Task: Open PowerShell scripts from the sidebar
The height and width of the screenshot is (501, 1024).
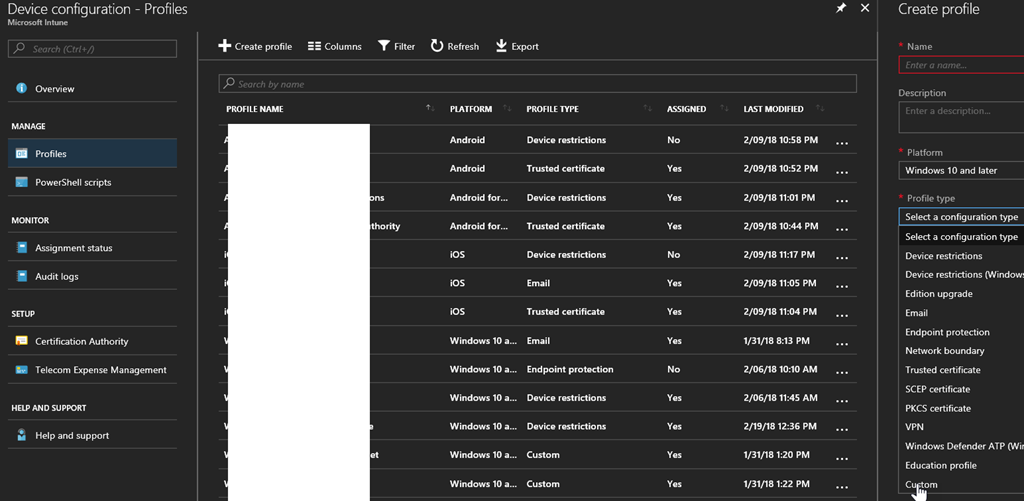Action: click(x=73, y=183)
